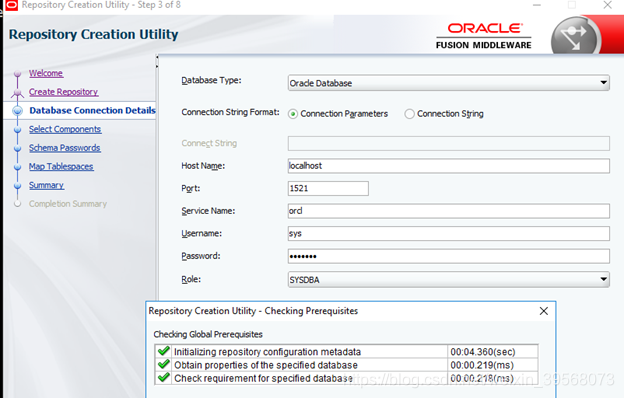Click the Service Name field containing orcl
The image size is (624, 398).
point(448,211)
